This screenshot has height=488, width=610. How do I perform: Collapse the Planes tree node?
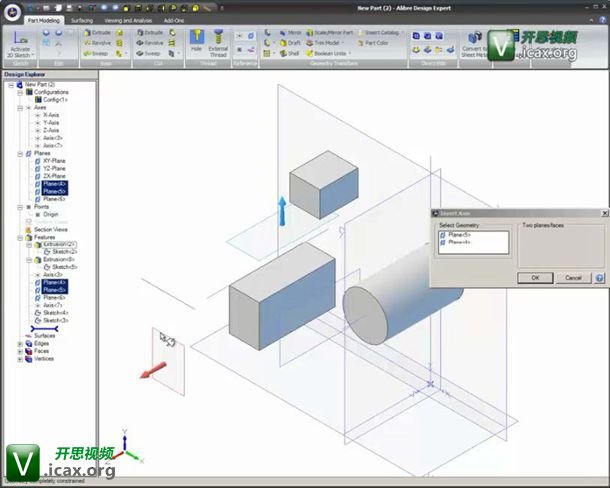click(x=21, y=153)
